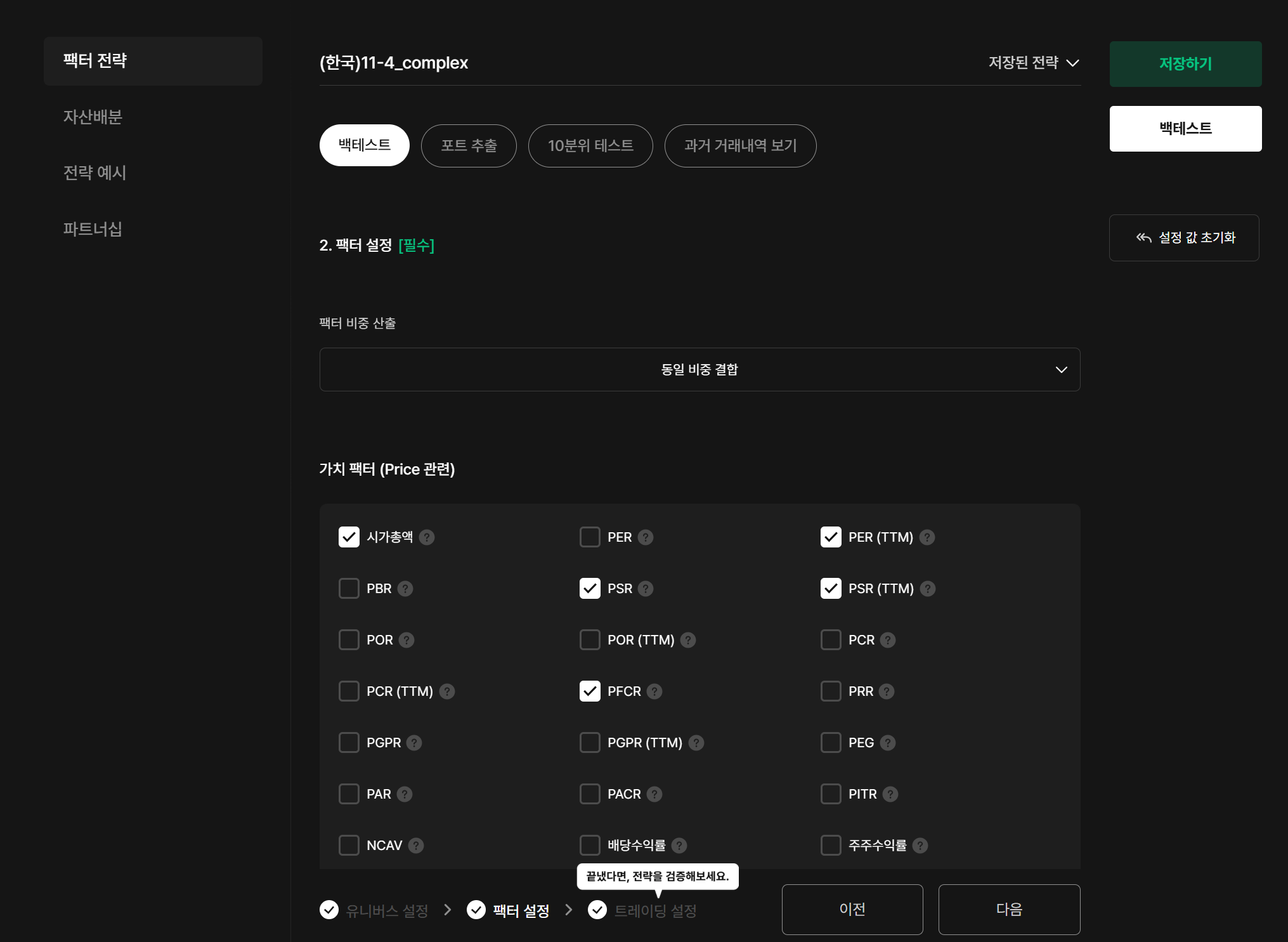The height and width of the screenshot is (942, 1288).
Task: Open 자산배분 in the sidebar
Action: coord(93,117)
